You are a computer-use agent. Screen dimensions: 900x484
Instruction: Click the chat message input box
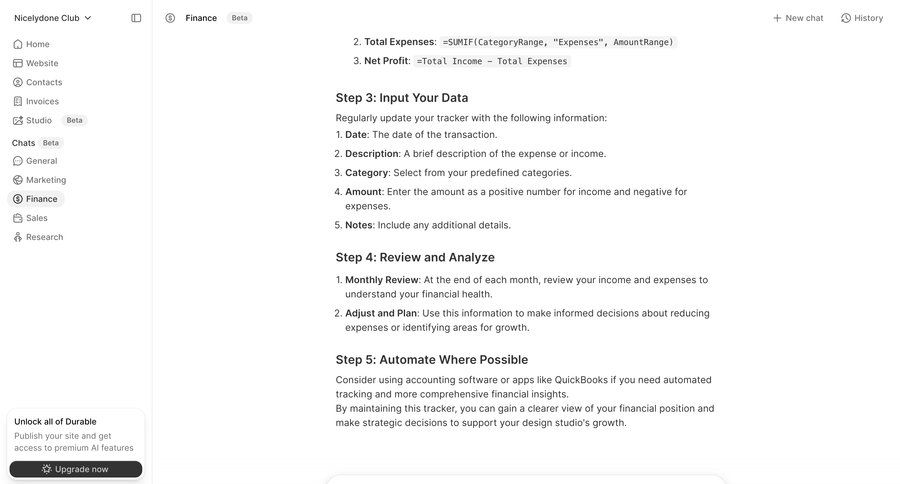click(x=525, y=479)
